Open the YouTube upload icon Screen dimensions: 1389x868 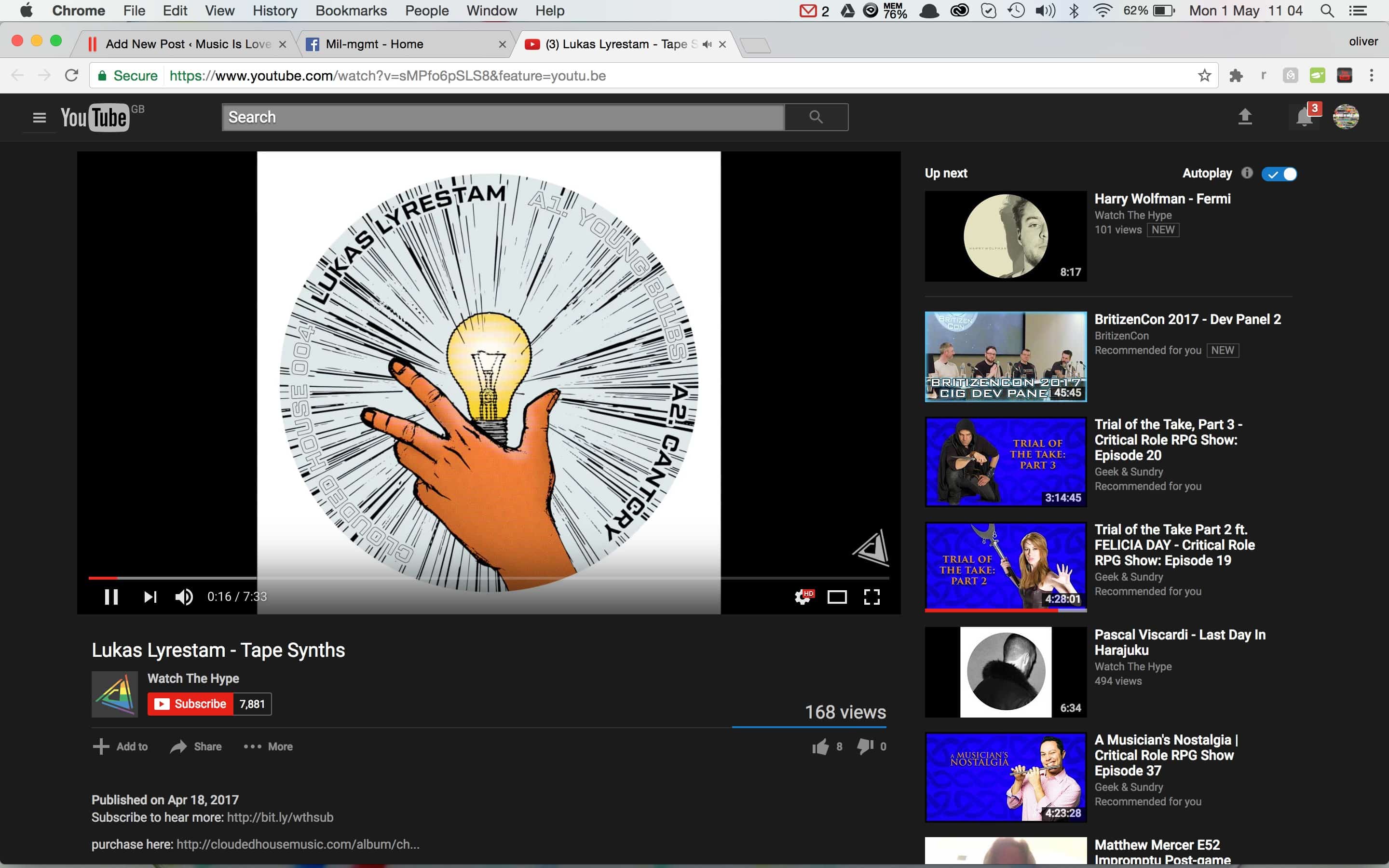coord(1244,117)
